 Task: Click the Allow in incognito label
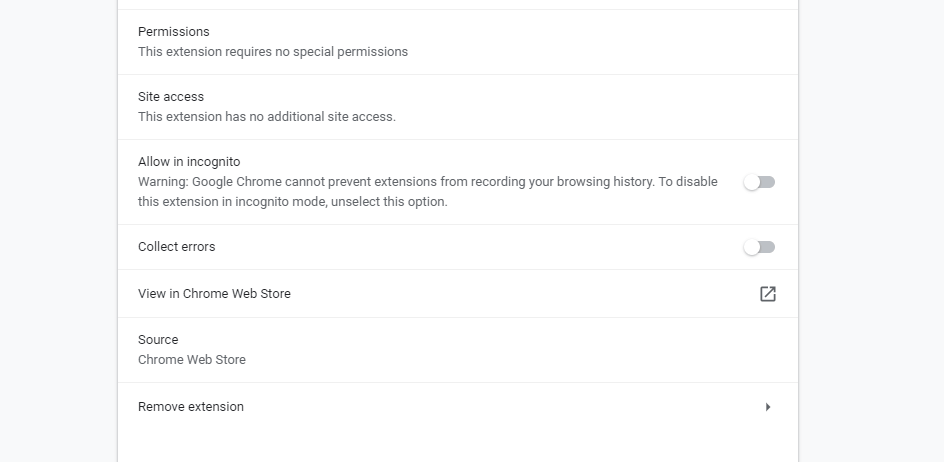pos(189,162)
